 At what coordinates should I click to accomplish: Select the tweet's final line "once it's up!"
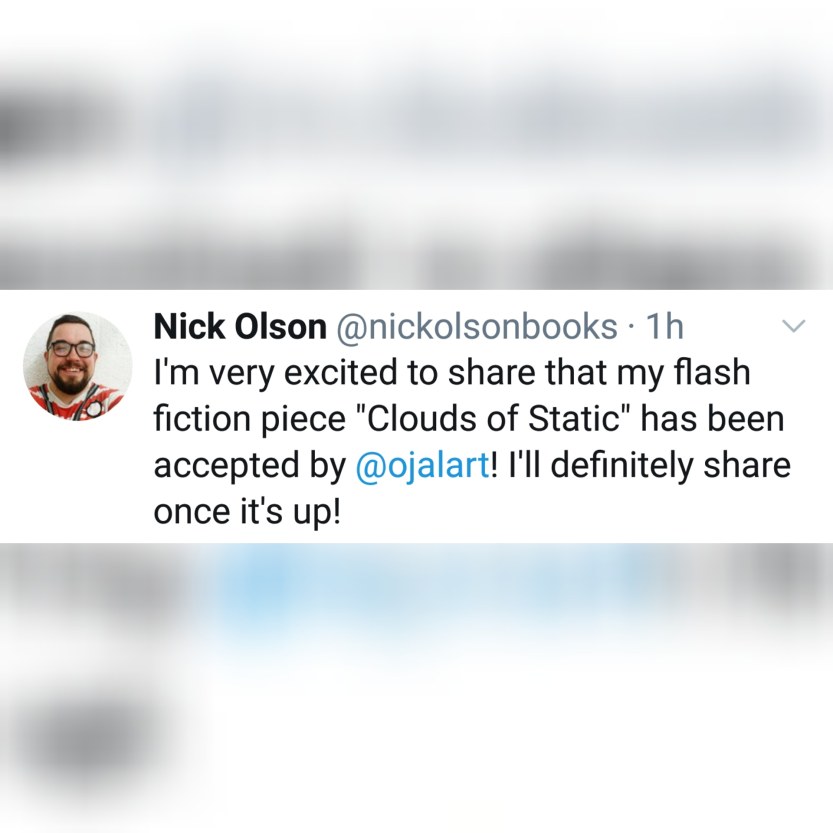pos(246,512)
